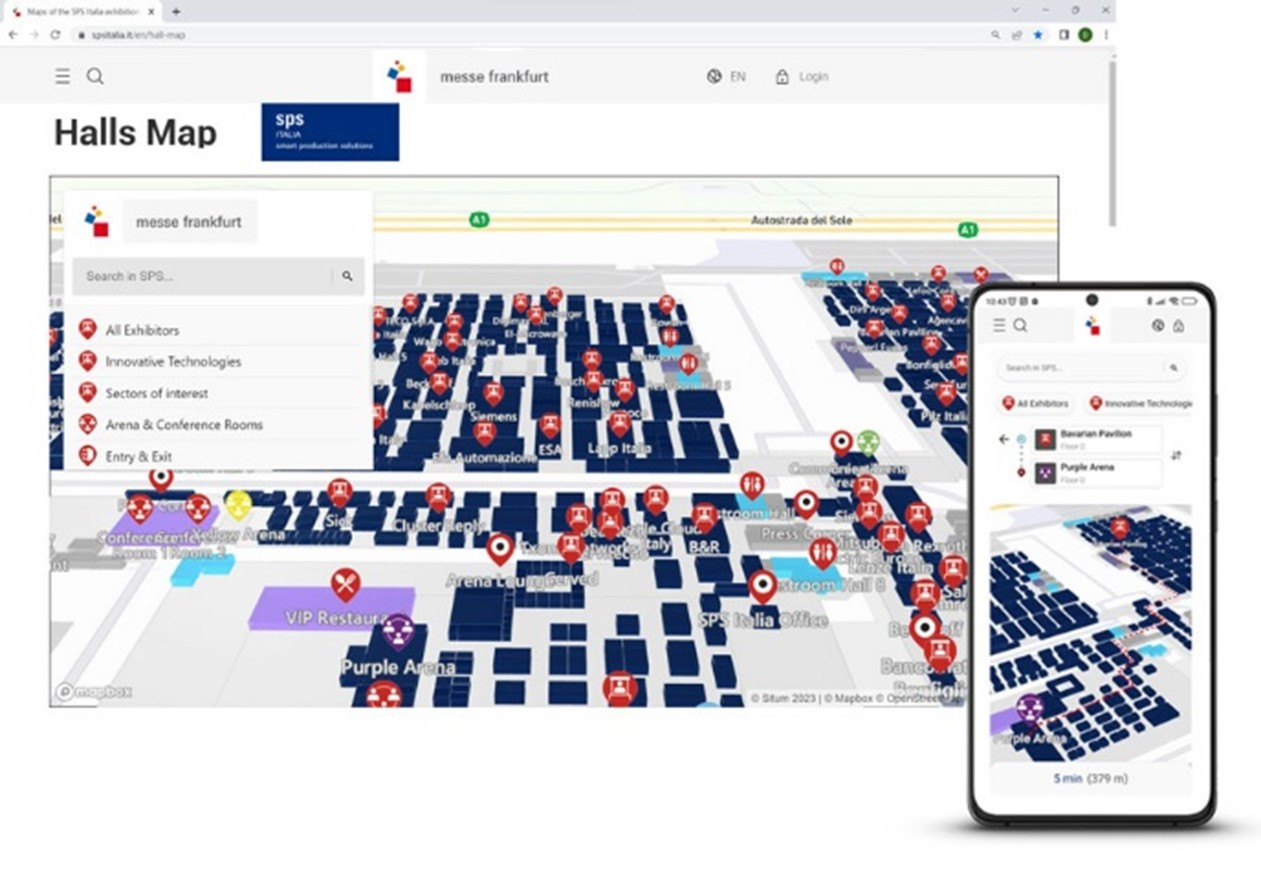Select the Bavarian Pavilion route origin
Screen dimensions: 1261x869
(x=1097, y=439)
